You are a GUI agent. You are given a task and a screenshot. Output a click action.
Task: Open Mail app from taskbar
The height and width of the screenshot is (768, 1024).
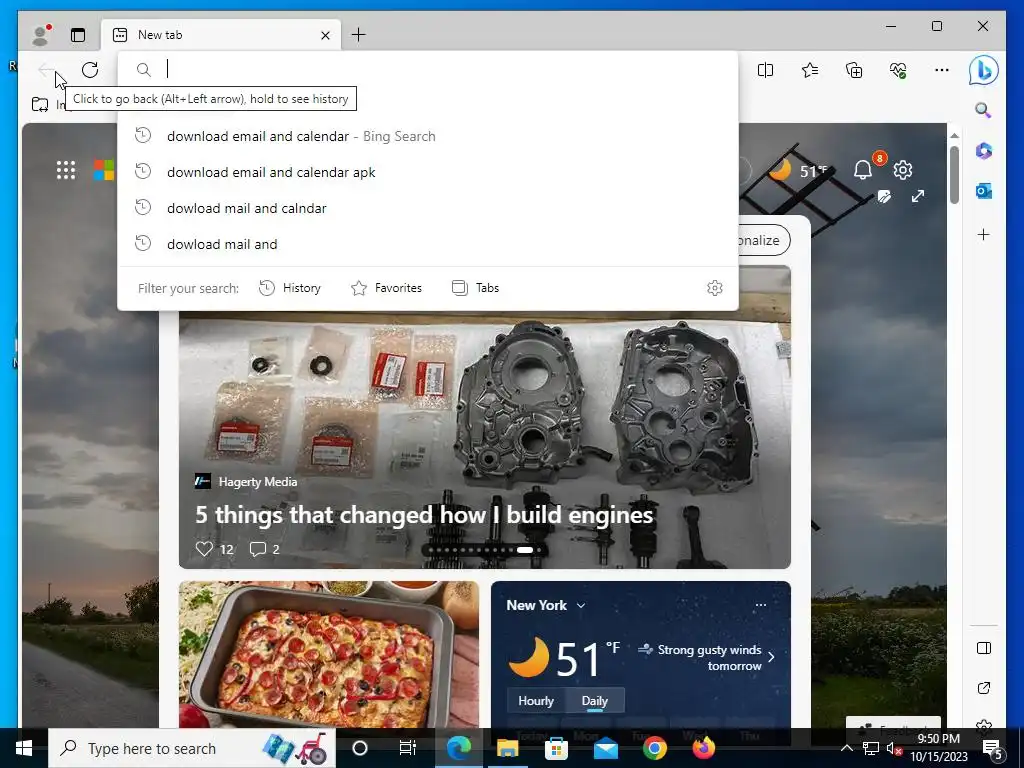coord(605,748)
